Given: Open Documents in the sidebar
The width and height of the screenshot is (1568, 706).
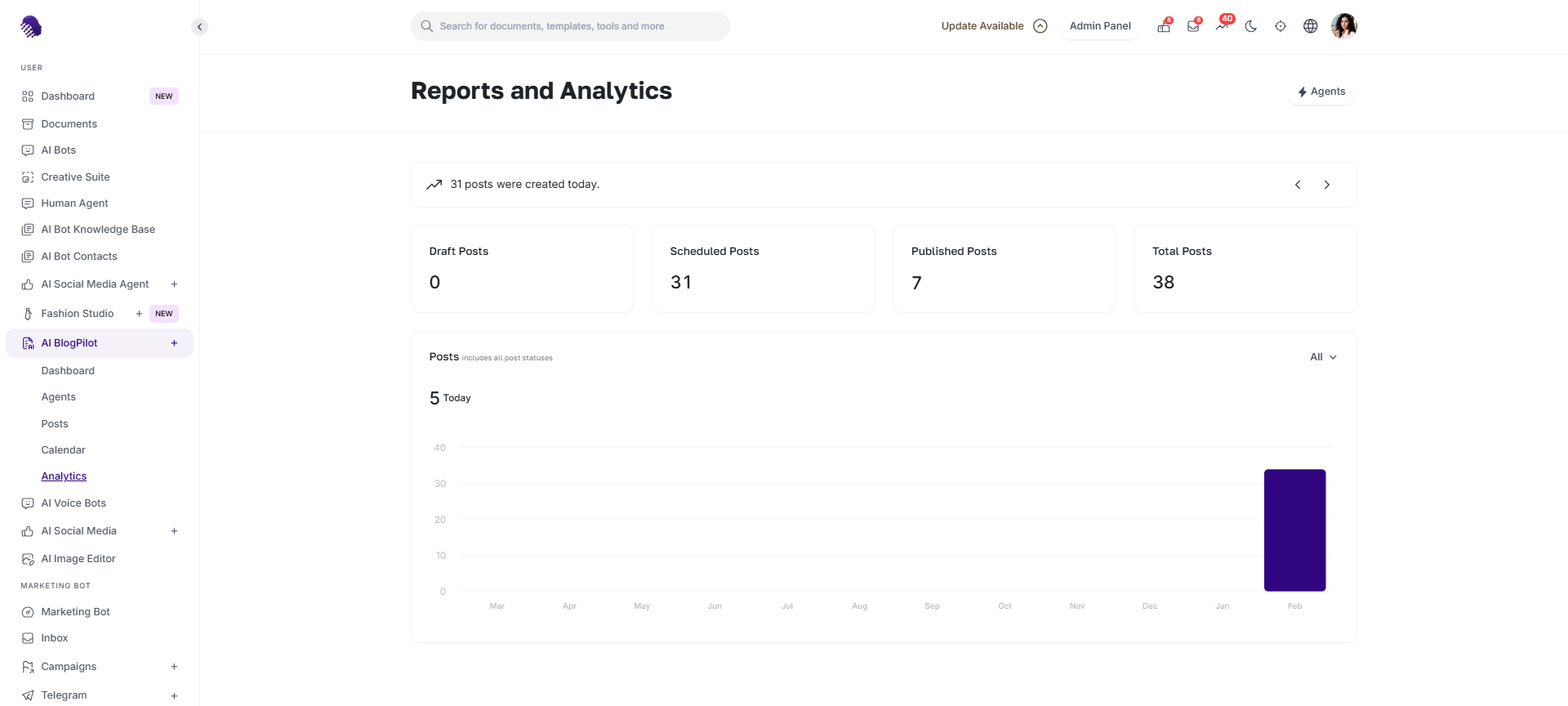Looking at the screenshot, I should click(x=69, y=124).
